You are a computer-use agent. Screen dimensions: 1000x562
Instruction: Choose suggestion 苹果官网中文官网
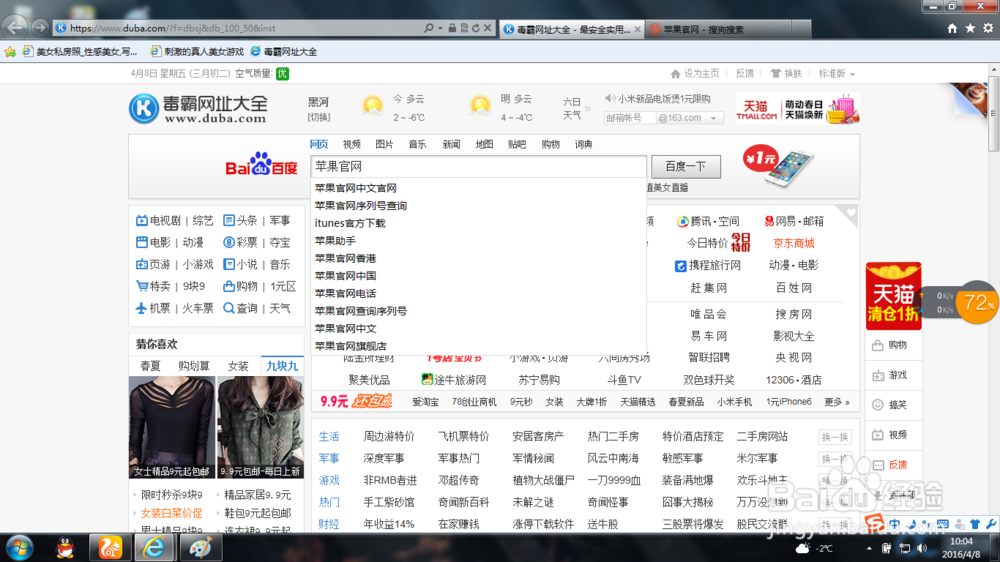coord(355,188)
